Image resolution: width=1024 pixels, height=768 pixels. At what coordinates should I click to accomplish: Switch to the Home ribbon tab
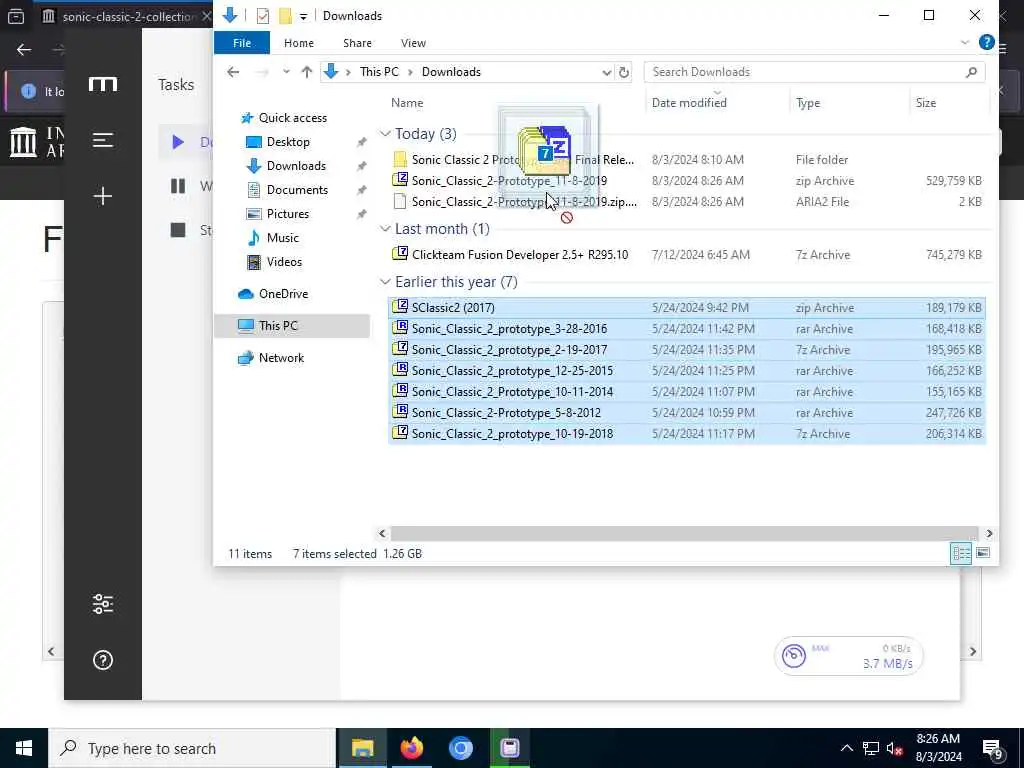(x=298, y=43)
